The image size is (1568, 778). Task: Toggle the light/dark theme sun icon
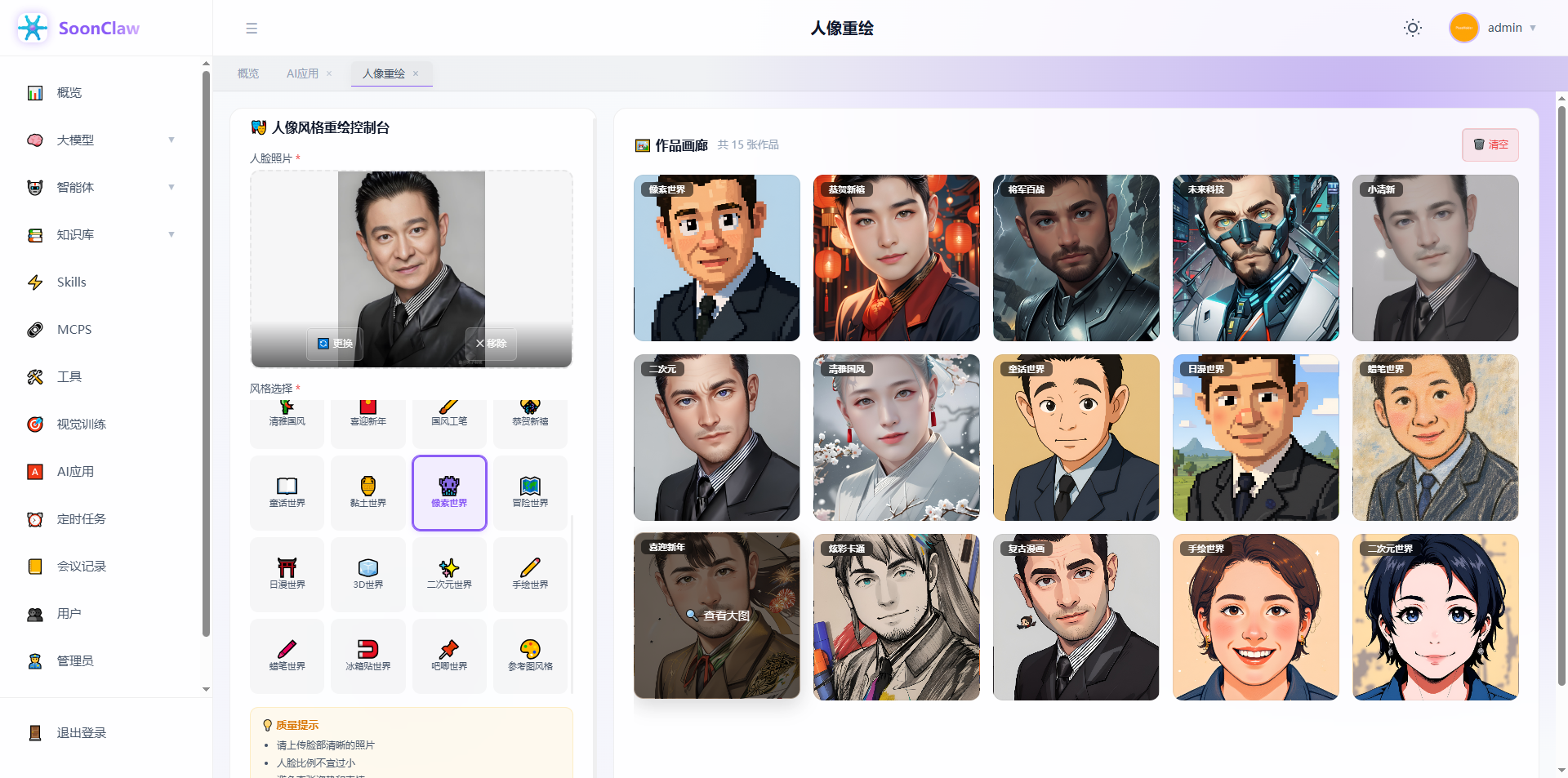tap(1412, 28)
